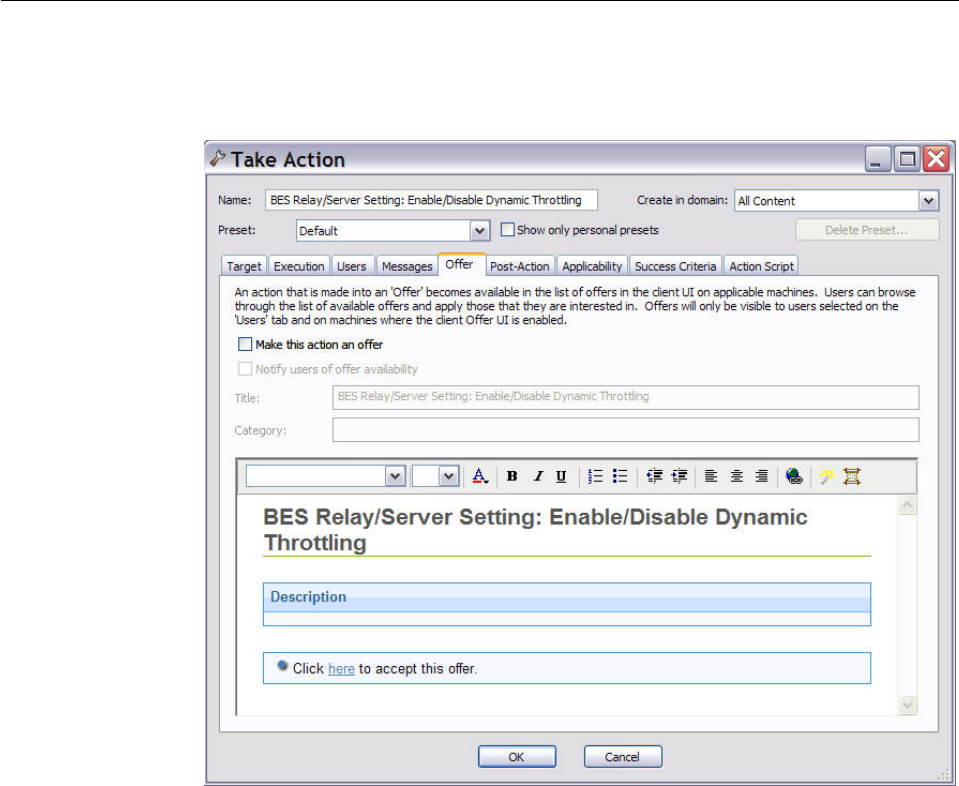Screen dimensions: 959x786
Task: Open the Messages tab
Action: 407,266
